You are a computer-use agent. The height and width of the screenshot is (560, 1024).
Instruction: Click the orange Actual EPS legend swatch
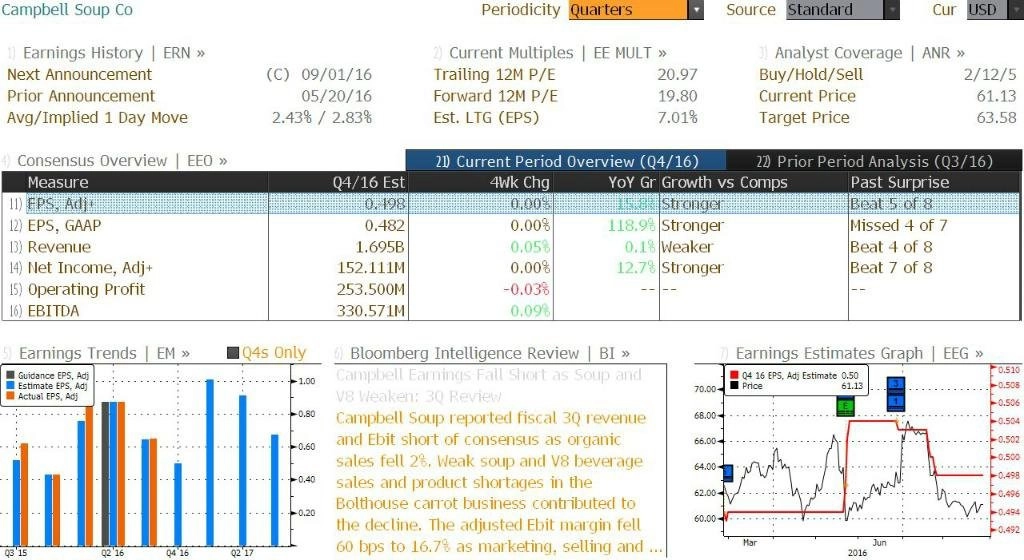pyautogui.click(x=10, y=396)
